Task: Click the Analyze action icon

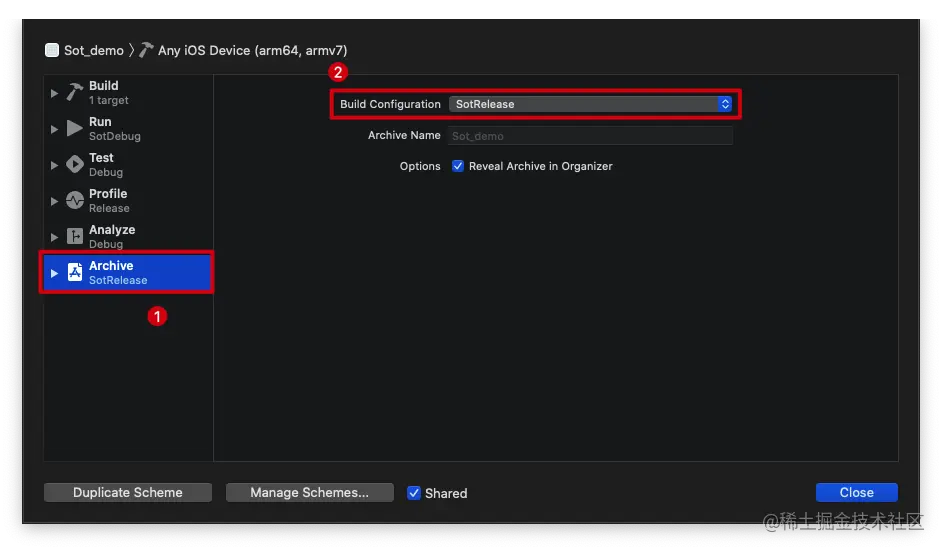Action: tap(74, 236)
